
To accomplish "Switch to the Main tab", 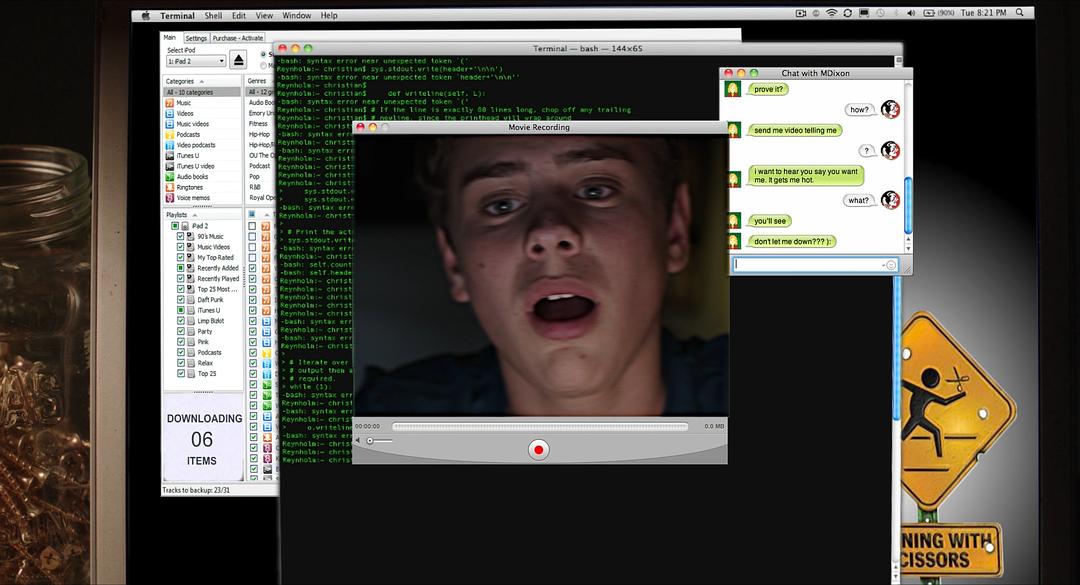I will [x=170, y=38].
